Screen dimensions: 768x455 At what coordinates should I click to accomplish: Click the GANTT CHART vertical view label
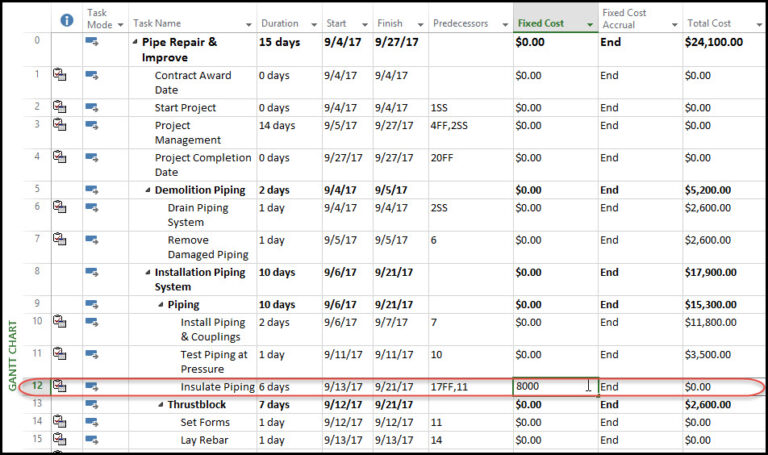(x=12, y=356)
